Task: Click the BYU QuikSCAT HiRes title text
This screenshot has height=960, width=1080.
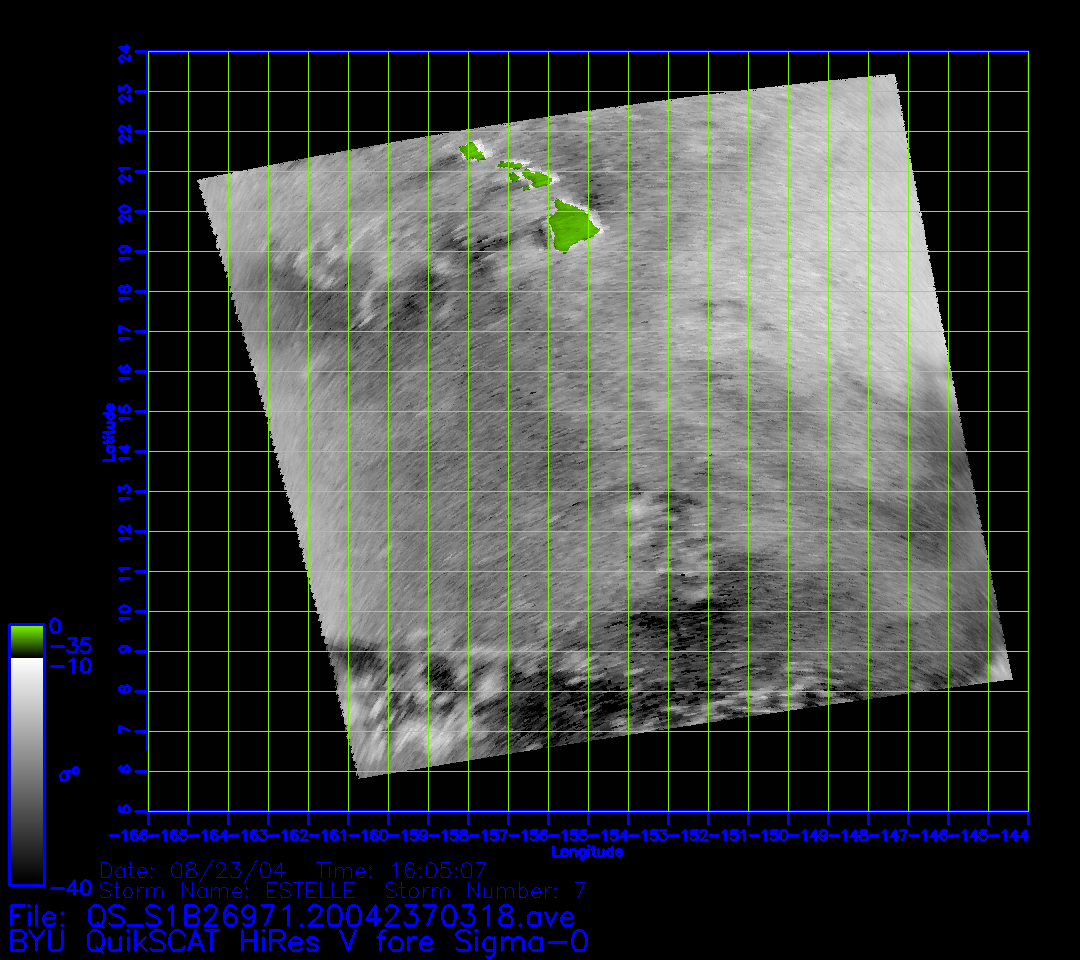Action: click(x=298, y=942)
